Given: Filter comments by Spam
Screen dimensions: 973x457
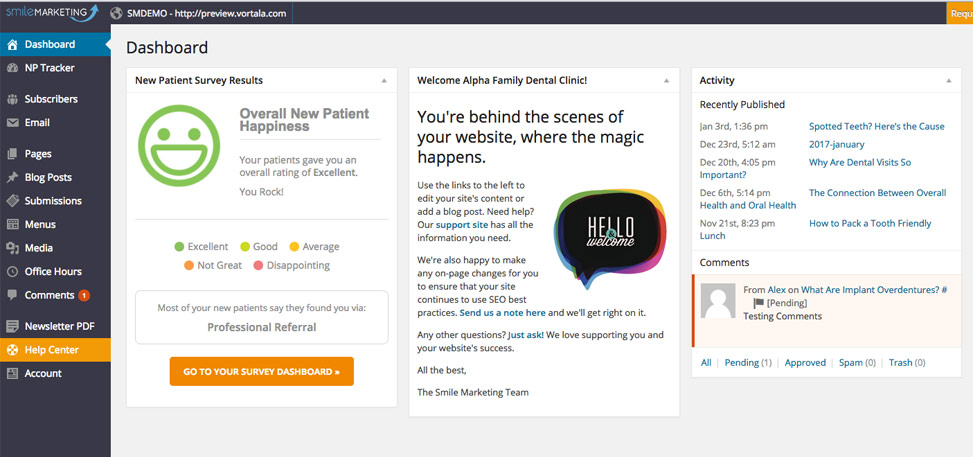Looking at the screenshot, I should point(851,363).
